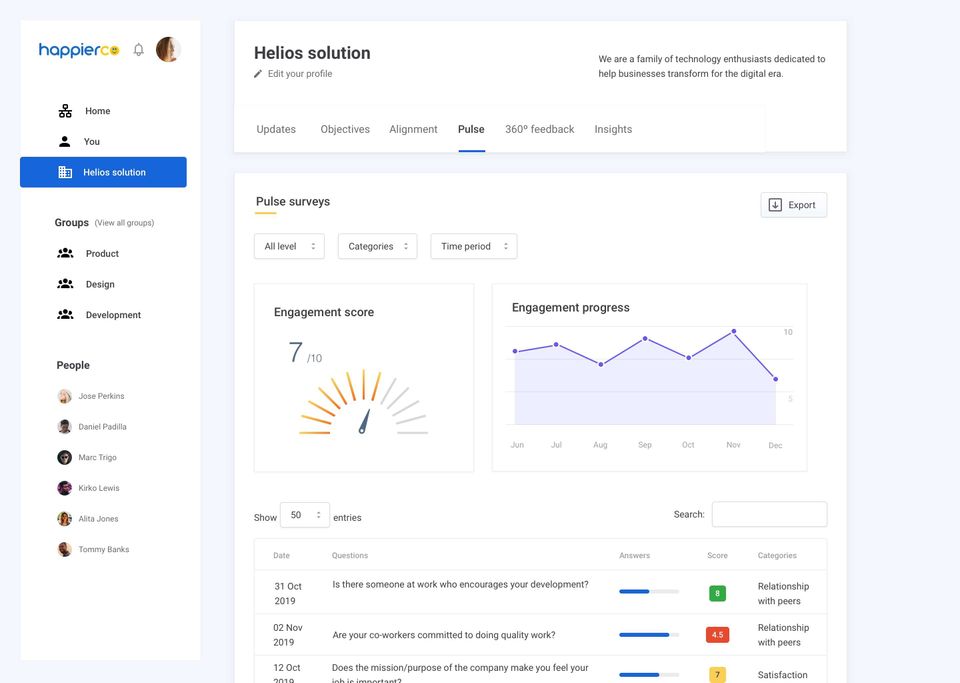Click the 02 Nov answers progress bar

(x=649, y=635)
